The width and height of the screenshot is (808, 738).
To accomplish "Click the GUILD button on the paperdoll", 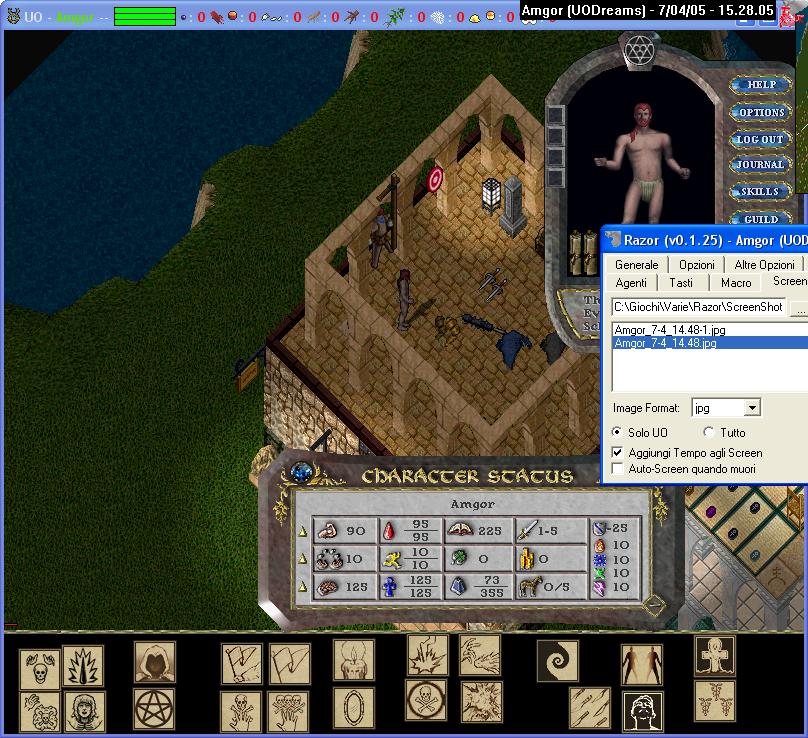I will [x=761, y=219].
